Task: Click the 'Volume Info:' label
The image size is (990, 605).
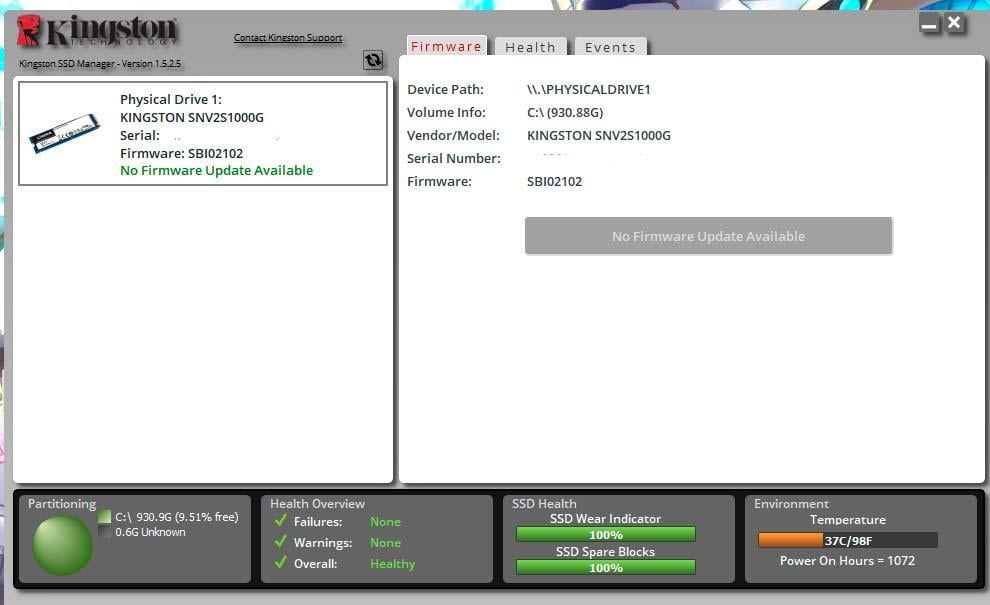Action: click(x=446, y=112)
